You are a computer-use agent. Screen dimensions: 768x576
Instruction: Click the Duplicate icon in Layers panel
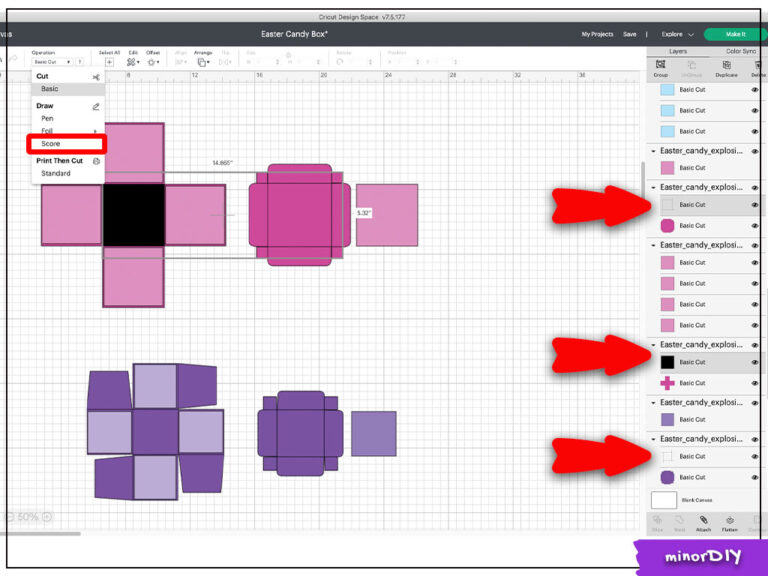pos(726,65)
